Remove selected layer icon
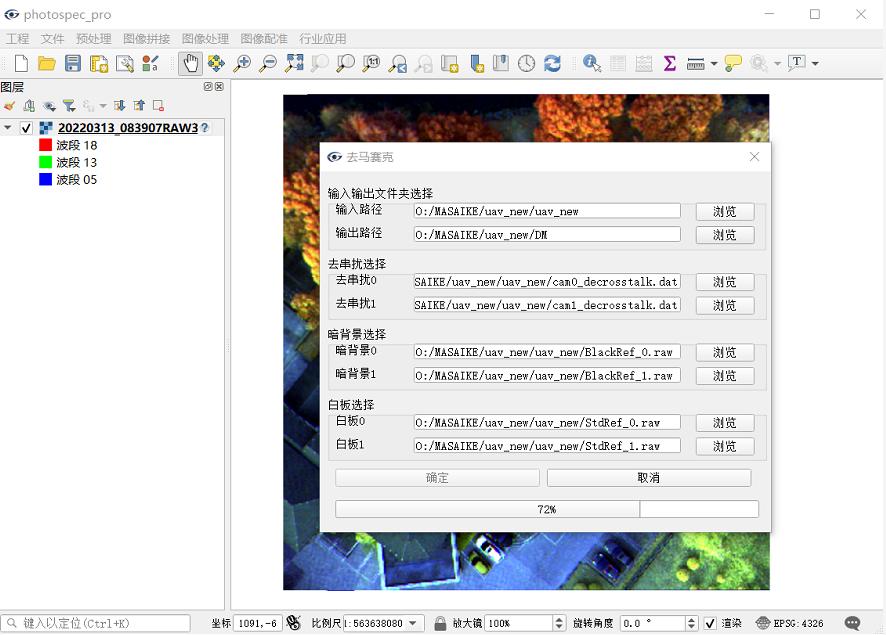 158,106
